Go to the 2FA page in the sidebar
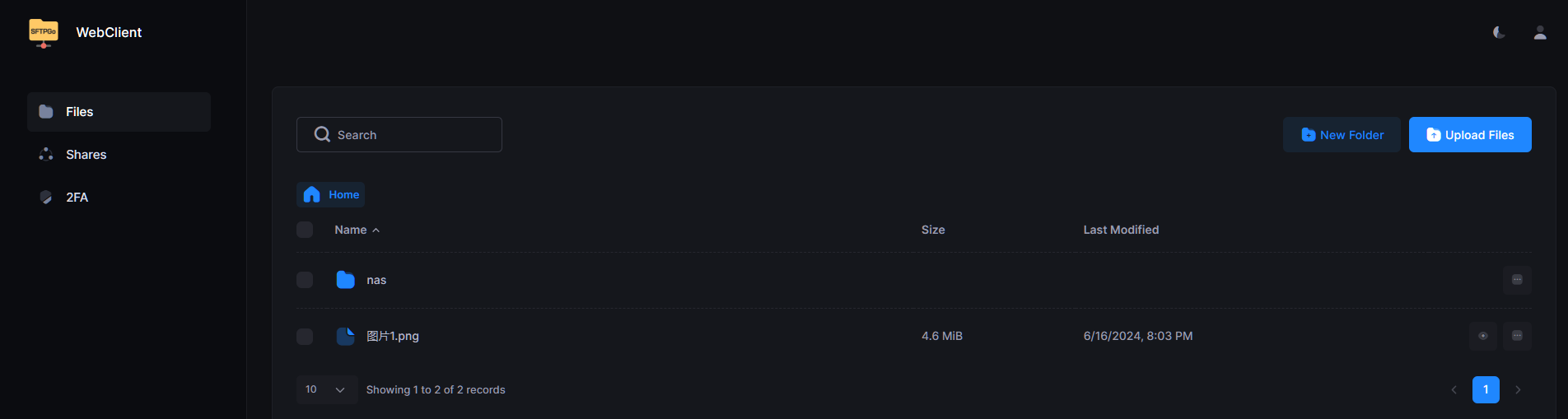Viewport: 1568px width, 419px height. (77, 198)
